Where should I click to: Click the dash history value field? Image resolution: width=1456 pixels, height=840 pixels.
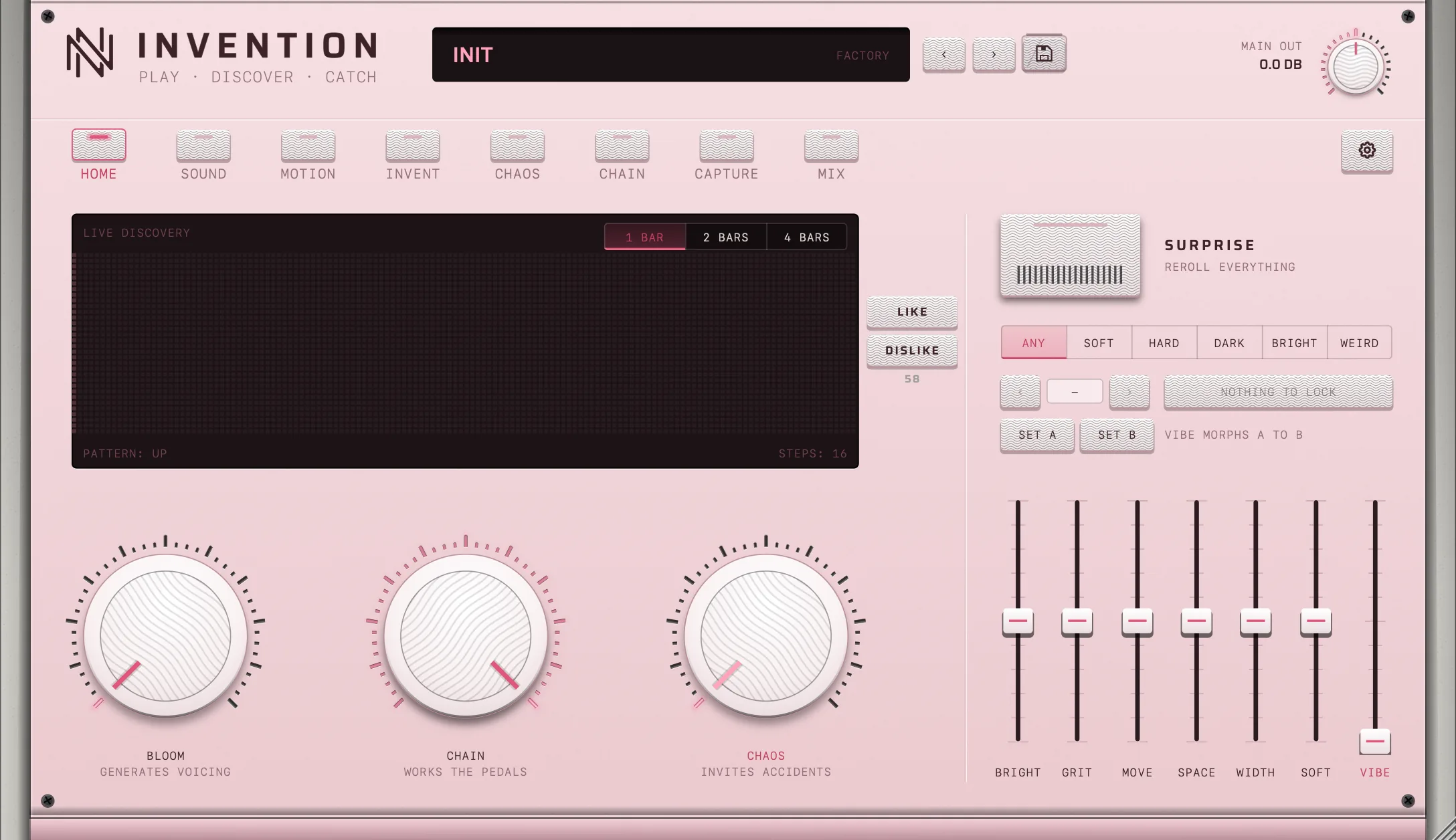pyautogui.click(x=1075, y=392)
